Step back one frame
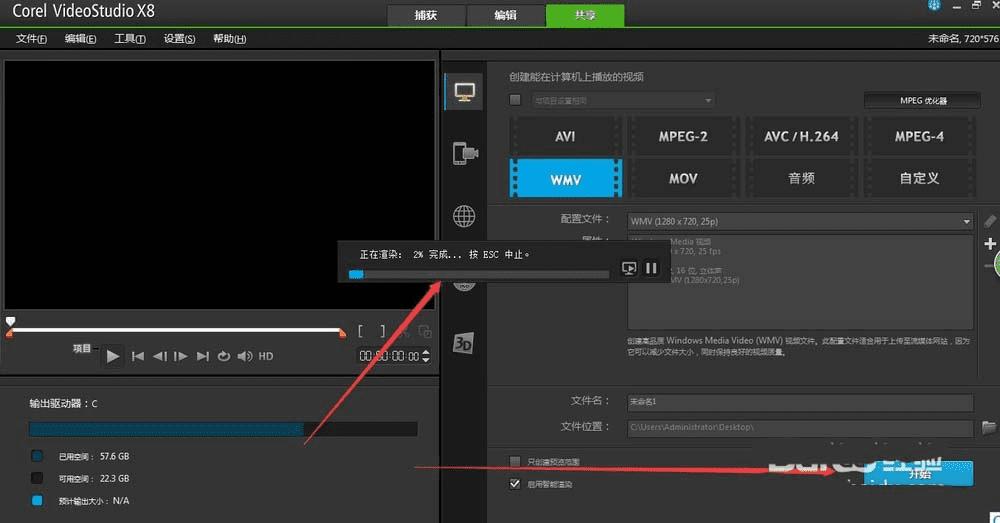Image resolution: width=1000 pixels, height=523 pixels. (x=159, y=356)
